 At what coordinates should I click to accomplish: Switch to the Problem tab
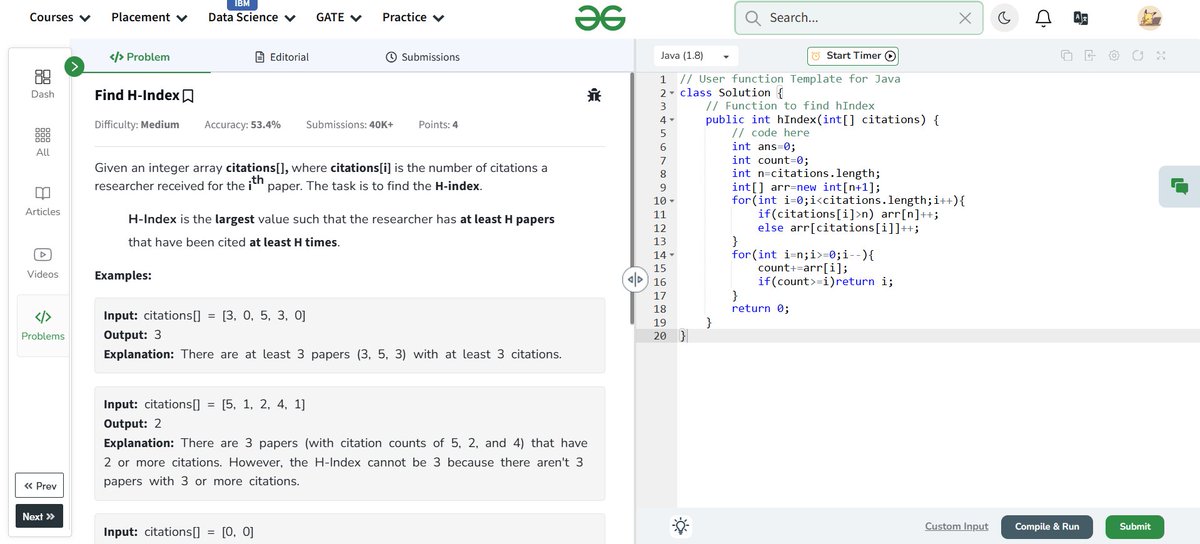pyautogui.click(x=139, y=57)
